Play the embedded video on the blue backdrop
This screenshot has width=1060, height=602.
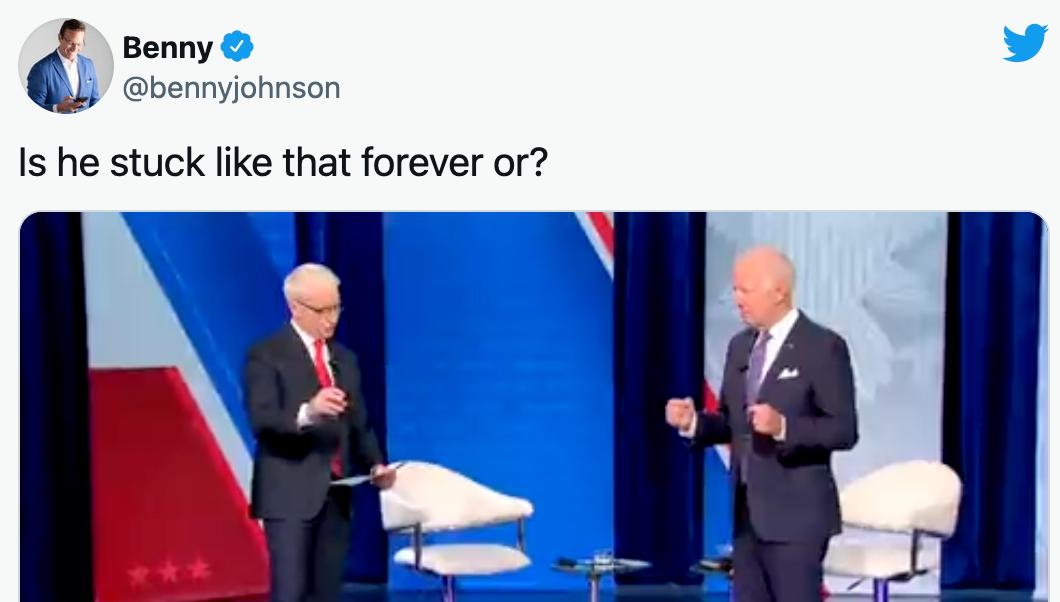click(534, 407)
